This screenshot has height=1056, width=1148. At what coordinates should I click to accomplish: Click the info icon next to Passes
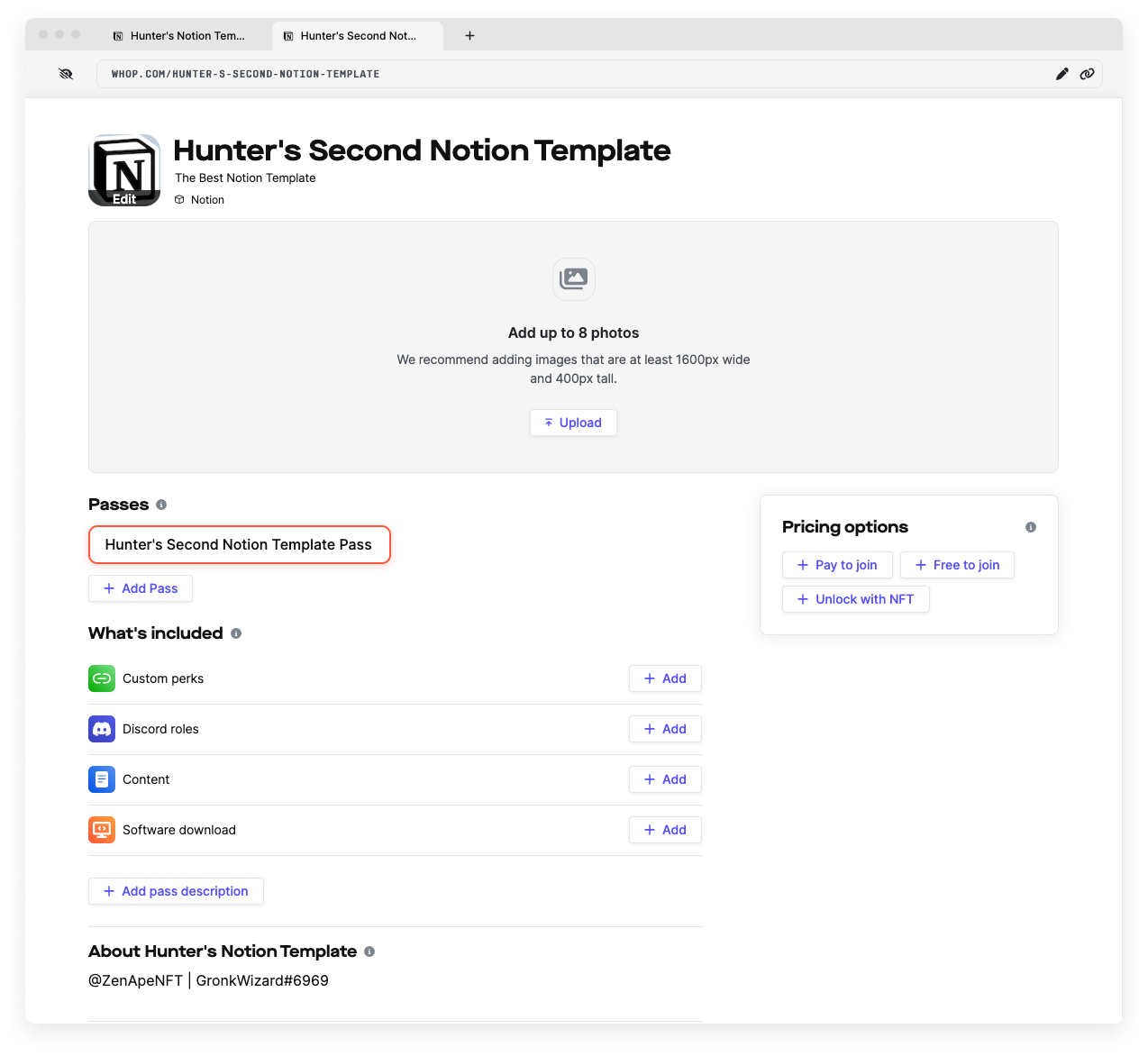click(x=161, y=505)
